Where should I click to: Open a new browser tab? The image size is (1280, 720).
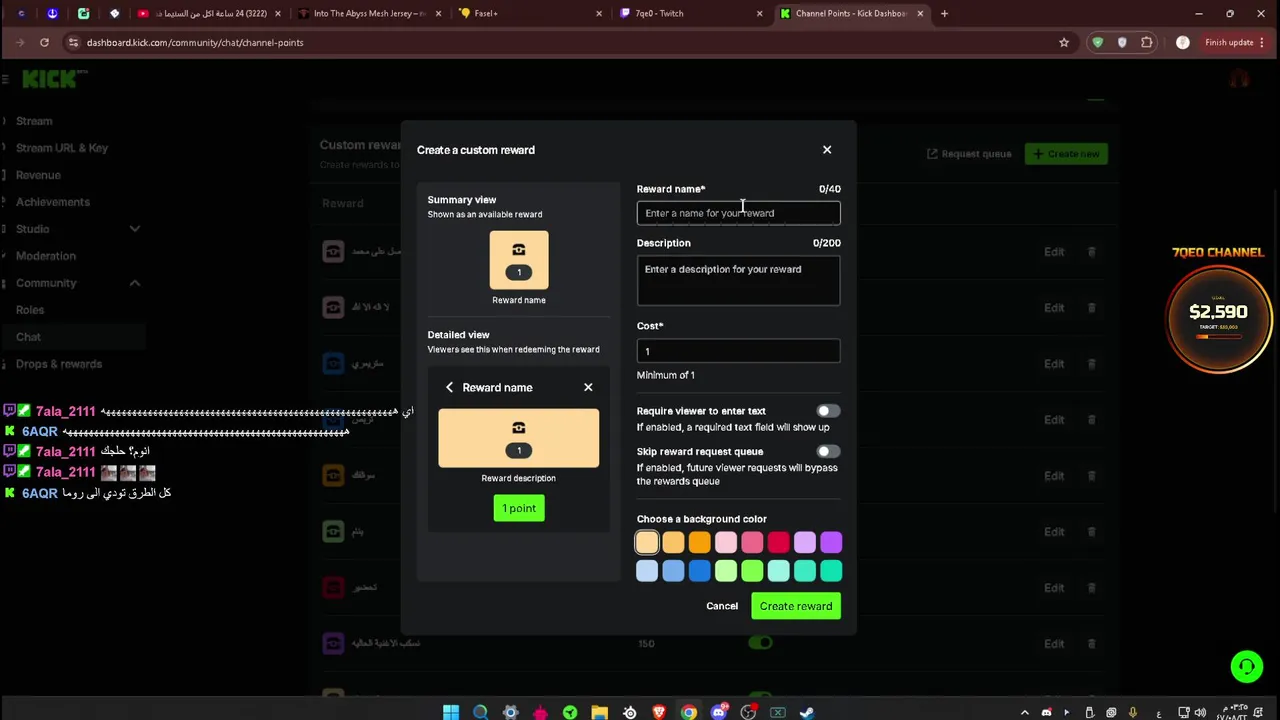(x=944, y=13)
